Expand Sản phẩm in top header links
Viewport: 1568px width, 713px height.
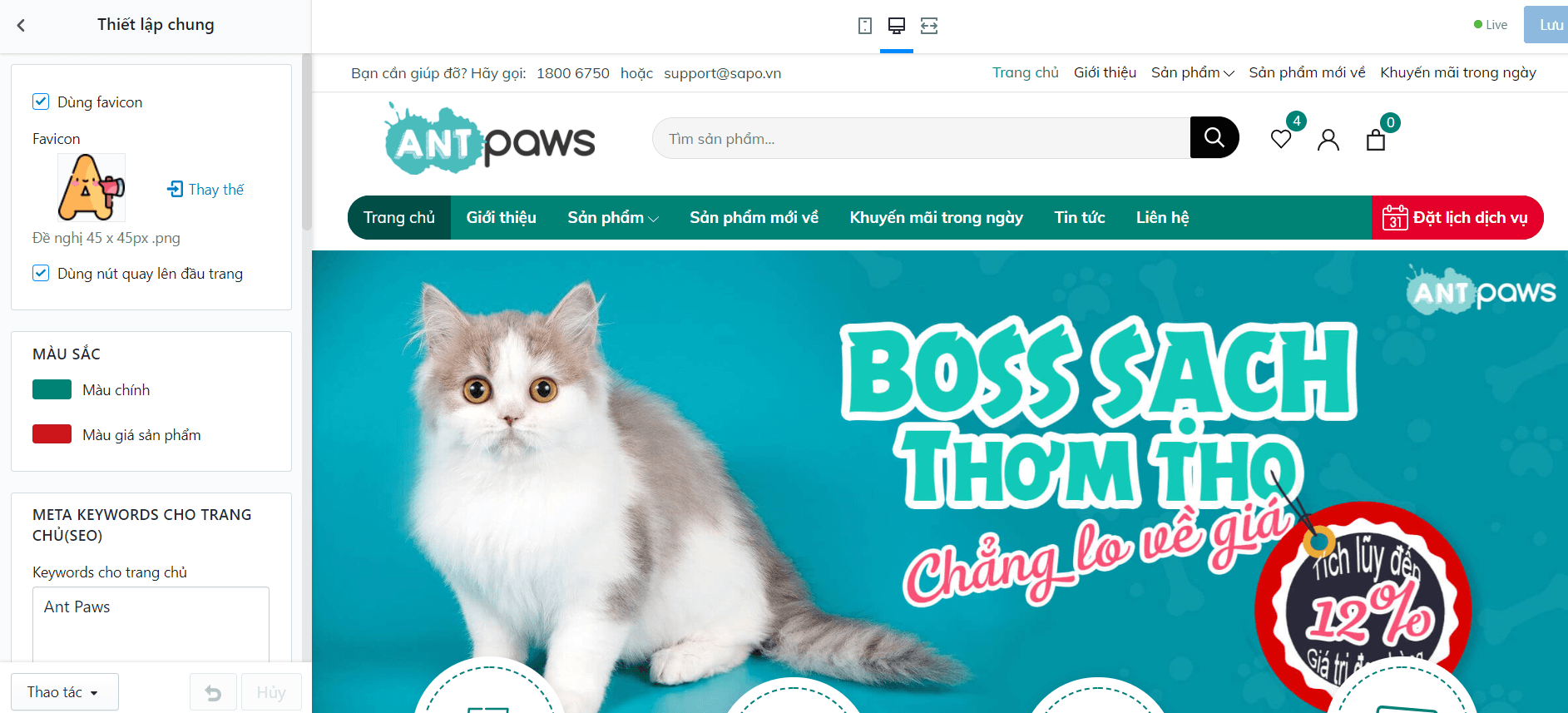[1192, 72]
